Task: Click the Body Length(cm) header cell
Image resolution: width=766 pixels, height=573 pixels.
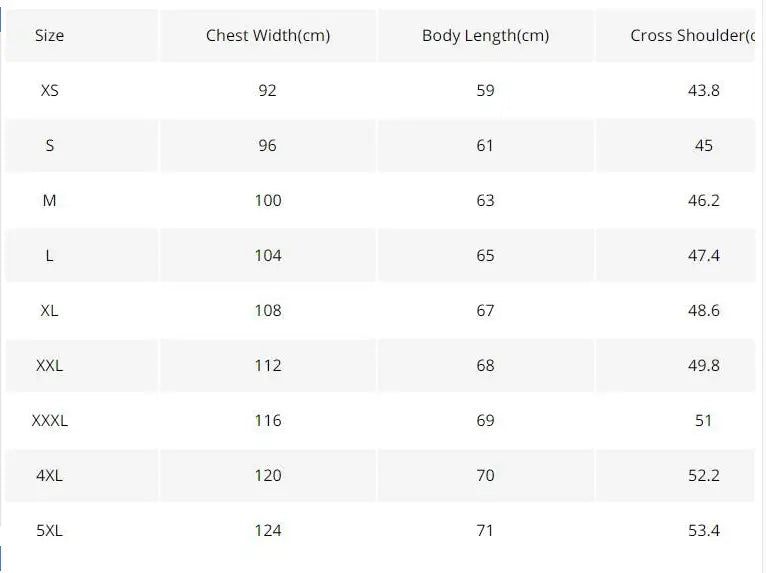Action: (485, 35)
